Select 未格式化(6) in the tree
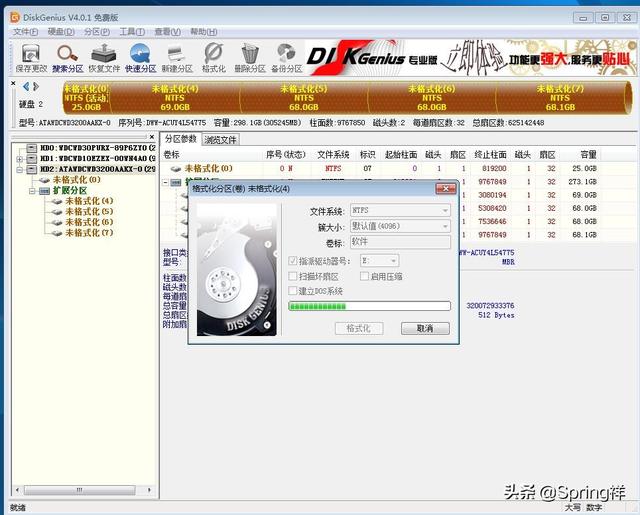Viewport: 640px width, 515px height. pos(89,222)
